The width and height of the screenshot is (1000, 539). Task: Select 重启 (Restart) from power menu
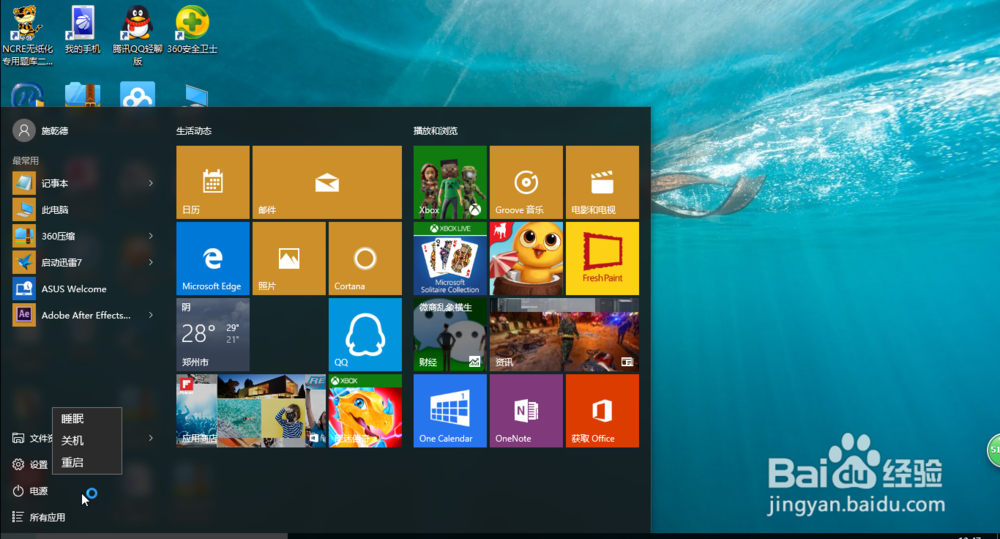[x=87, y=462]
